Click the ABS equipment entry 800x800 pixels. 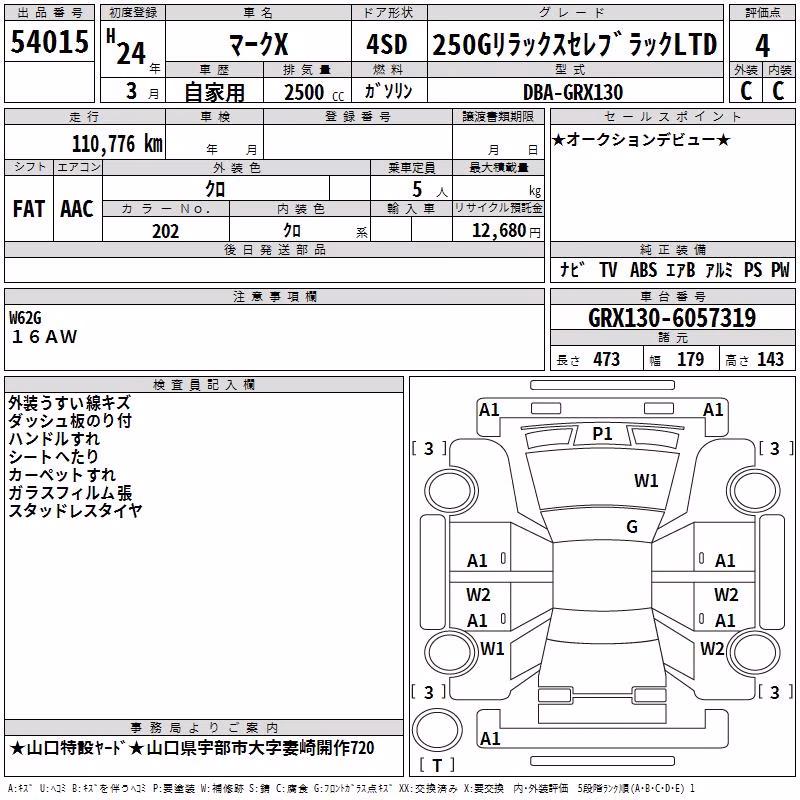(x=643, y=270)
